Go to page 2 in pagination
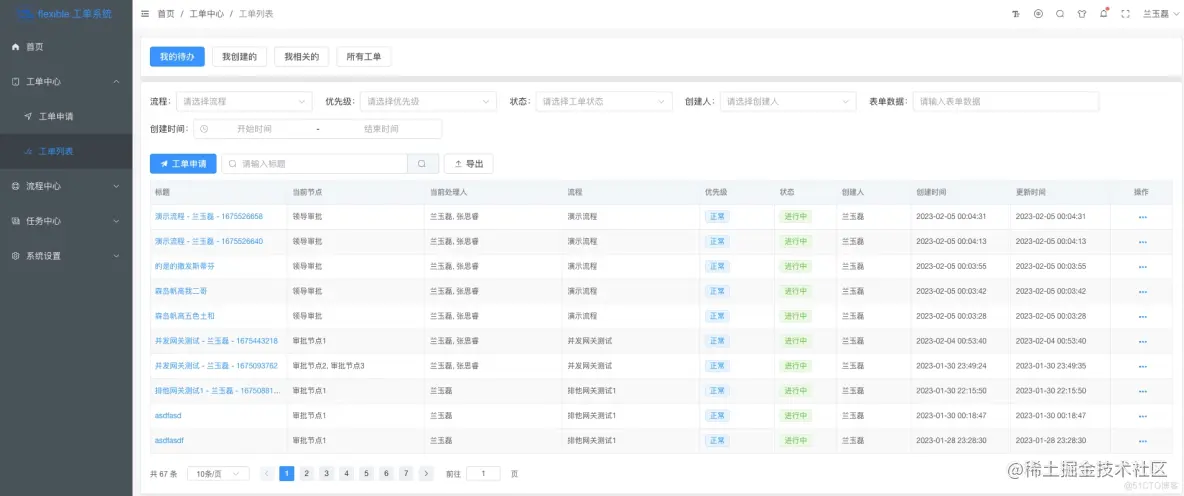Image resolution: width=1184 pixels, height=496 pixels. coord(307,473)
